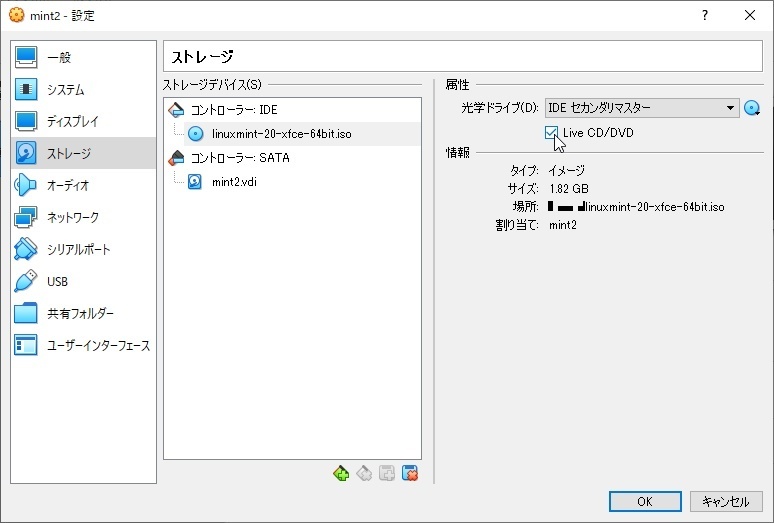This screenshot has height=523, width=774.
Task: Open the オーディオ settings category
Action: [83, 185]
